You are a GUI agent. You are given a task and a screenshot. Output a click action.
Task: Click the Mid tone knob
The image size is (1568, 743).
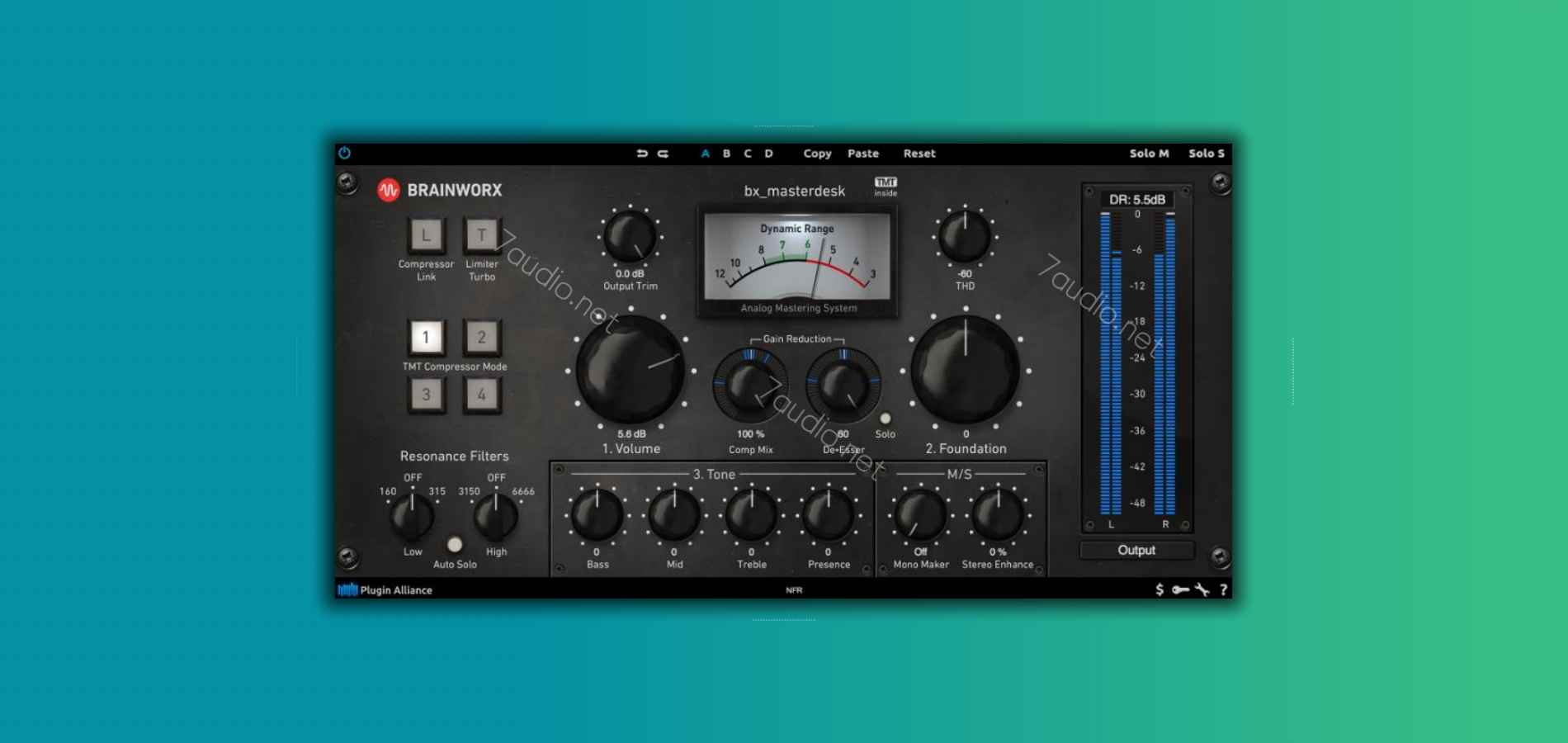coord(674,515)
